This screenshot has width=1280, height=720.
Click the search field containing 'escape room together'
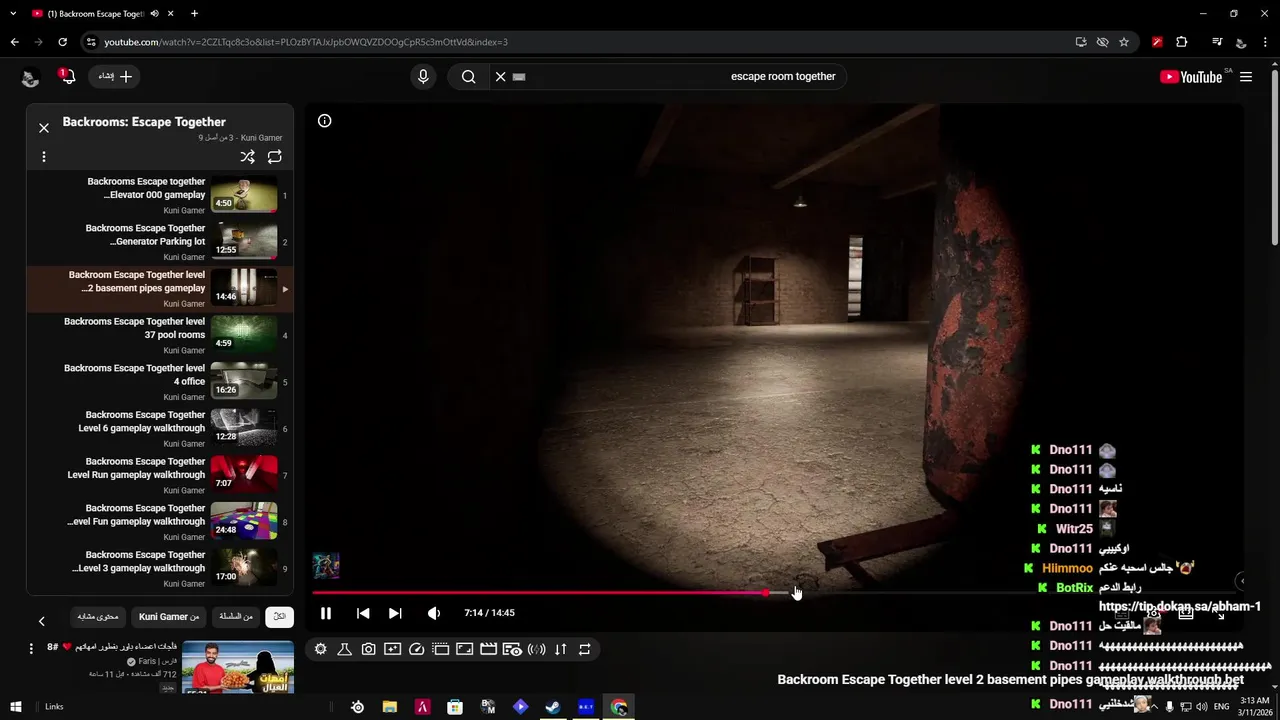click(680, 77)
